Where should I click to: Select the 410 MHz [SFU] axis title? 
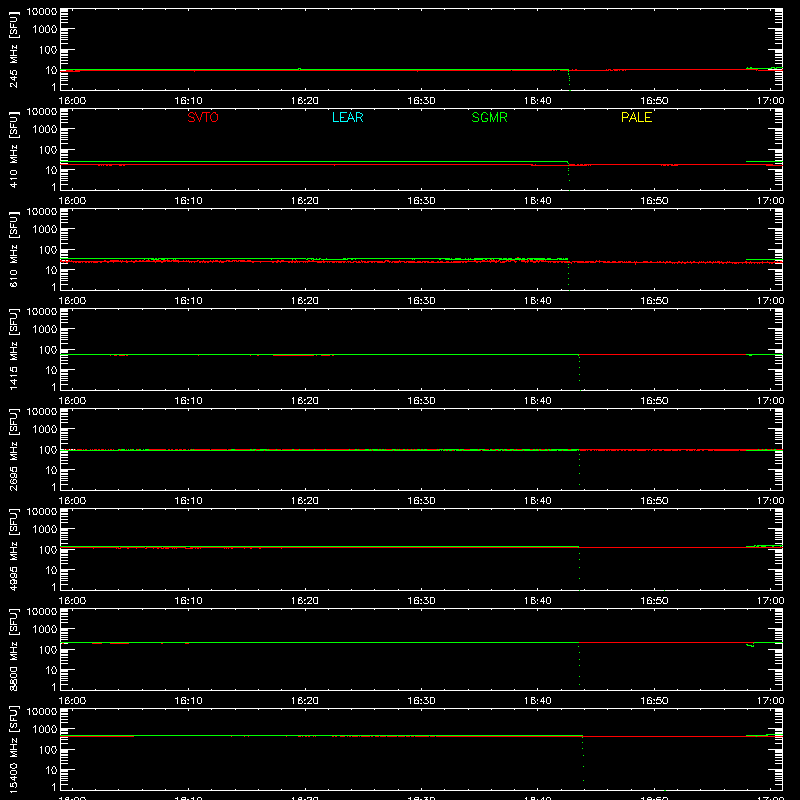click(x=13, y=149)
